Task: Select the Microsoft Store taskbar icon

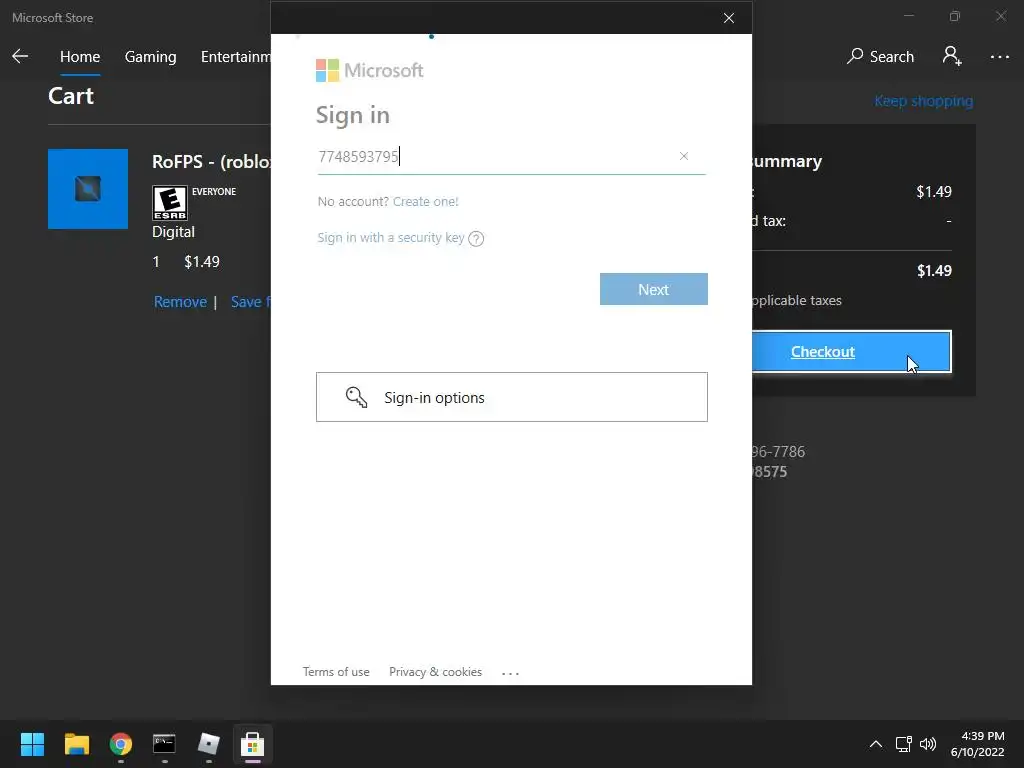Action: [253, 744]
